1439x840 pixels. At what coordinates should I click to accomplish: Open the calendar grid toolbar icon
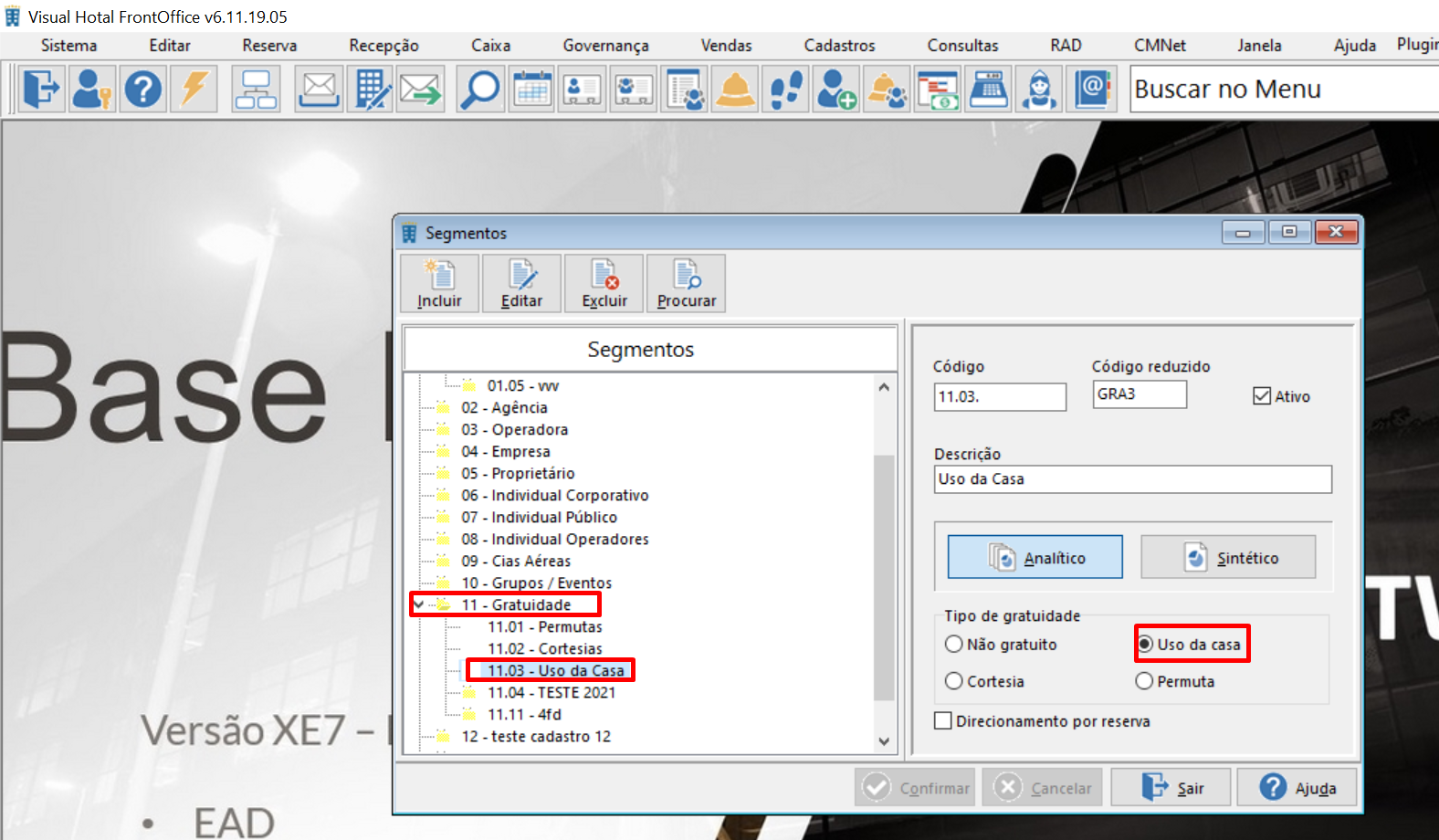[531, 89]
